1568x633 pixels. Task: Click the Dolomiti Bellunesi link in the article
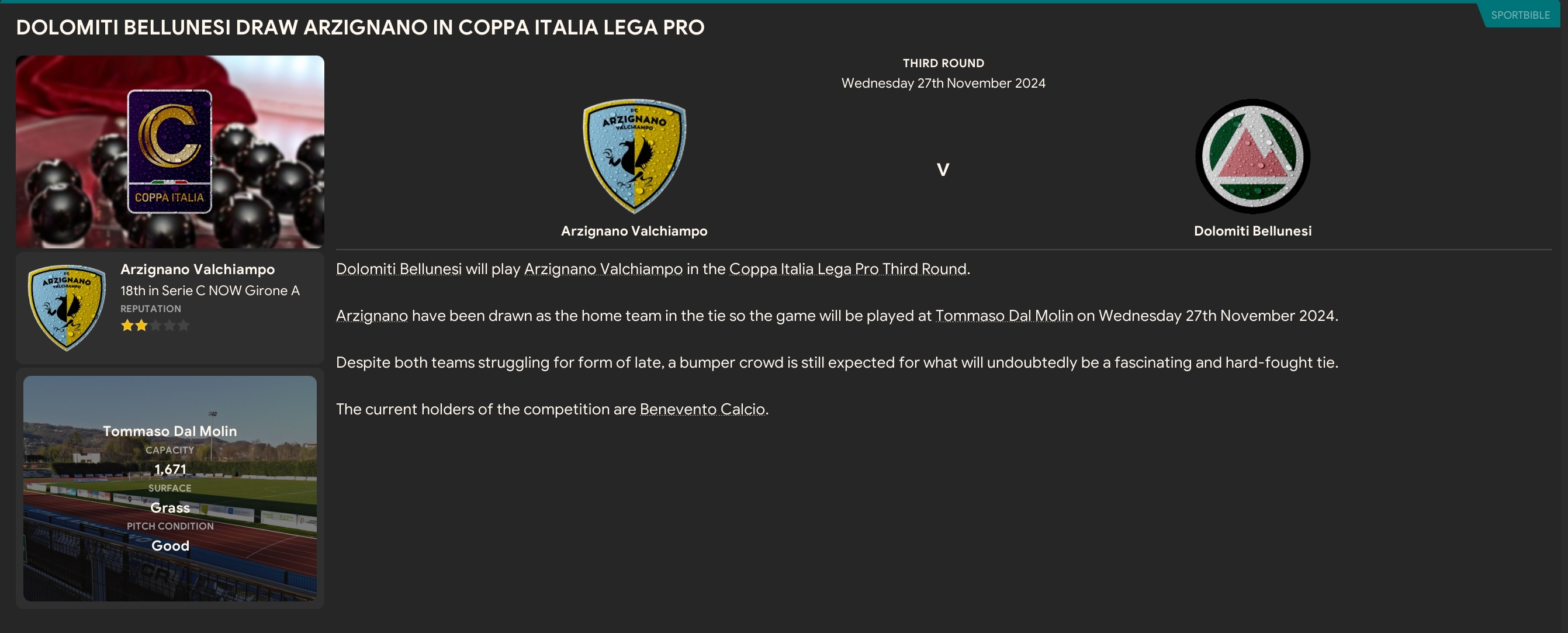398,269
